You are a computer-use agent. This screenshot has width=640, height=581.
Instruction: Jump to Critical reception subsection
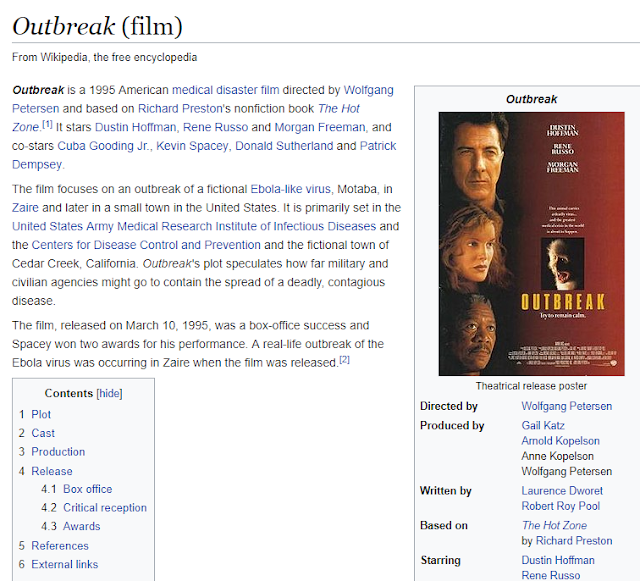105,508
